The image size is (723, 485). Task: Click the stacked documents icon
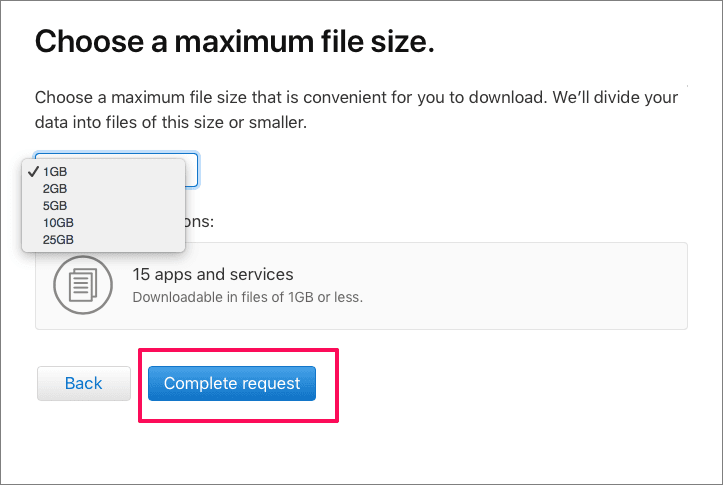point(76,284)
